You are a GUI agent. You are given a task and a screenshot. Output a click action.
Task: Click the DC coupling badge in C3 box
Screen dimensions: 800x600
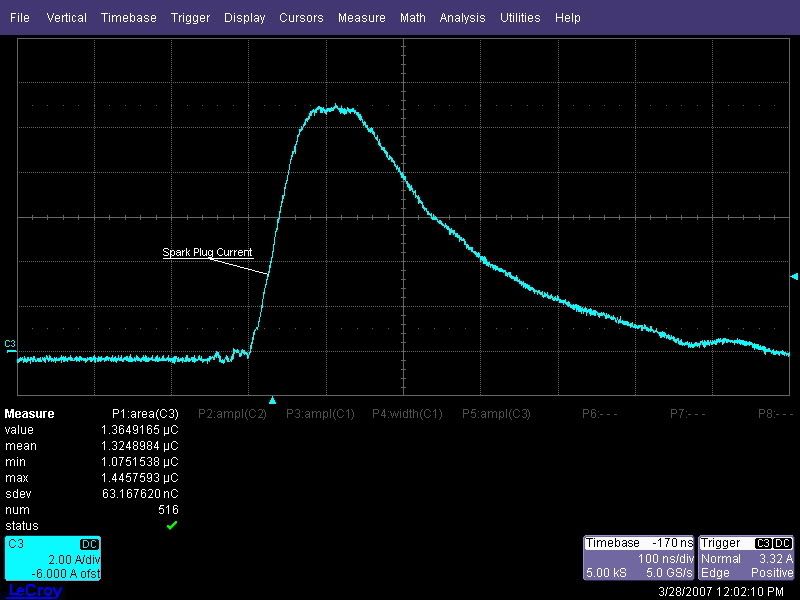(89, 544)
